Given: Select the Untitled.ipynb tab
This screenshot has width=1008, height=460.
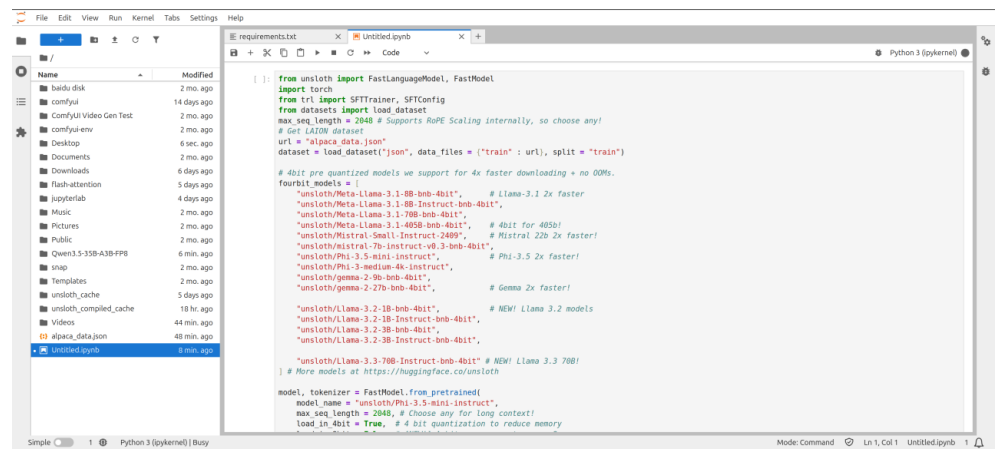Looking at the screenshot, I should [408, 37].
